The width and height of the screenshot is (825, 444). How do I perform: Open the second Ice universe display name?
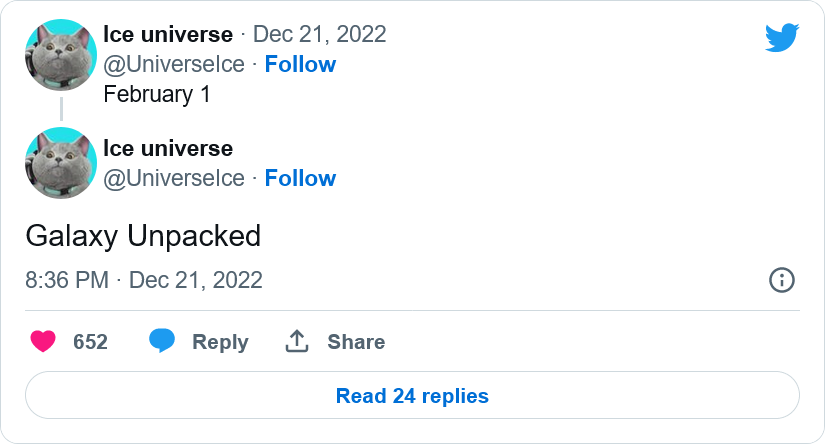pos(168,148)
